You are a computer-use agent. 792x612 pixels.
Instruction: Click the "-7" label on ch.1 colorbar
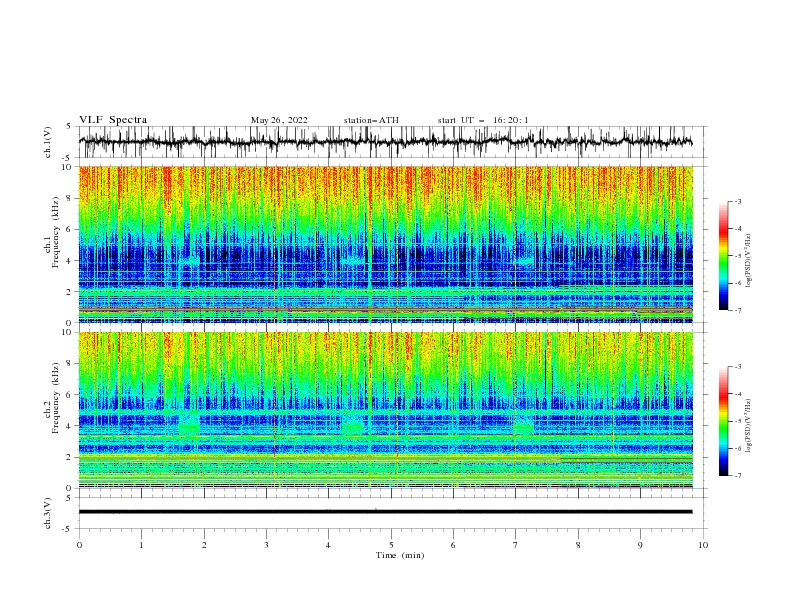coord(738,310)
